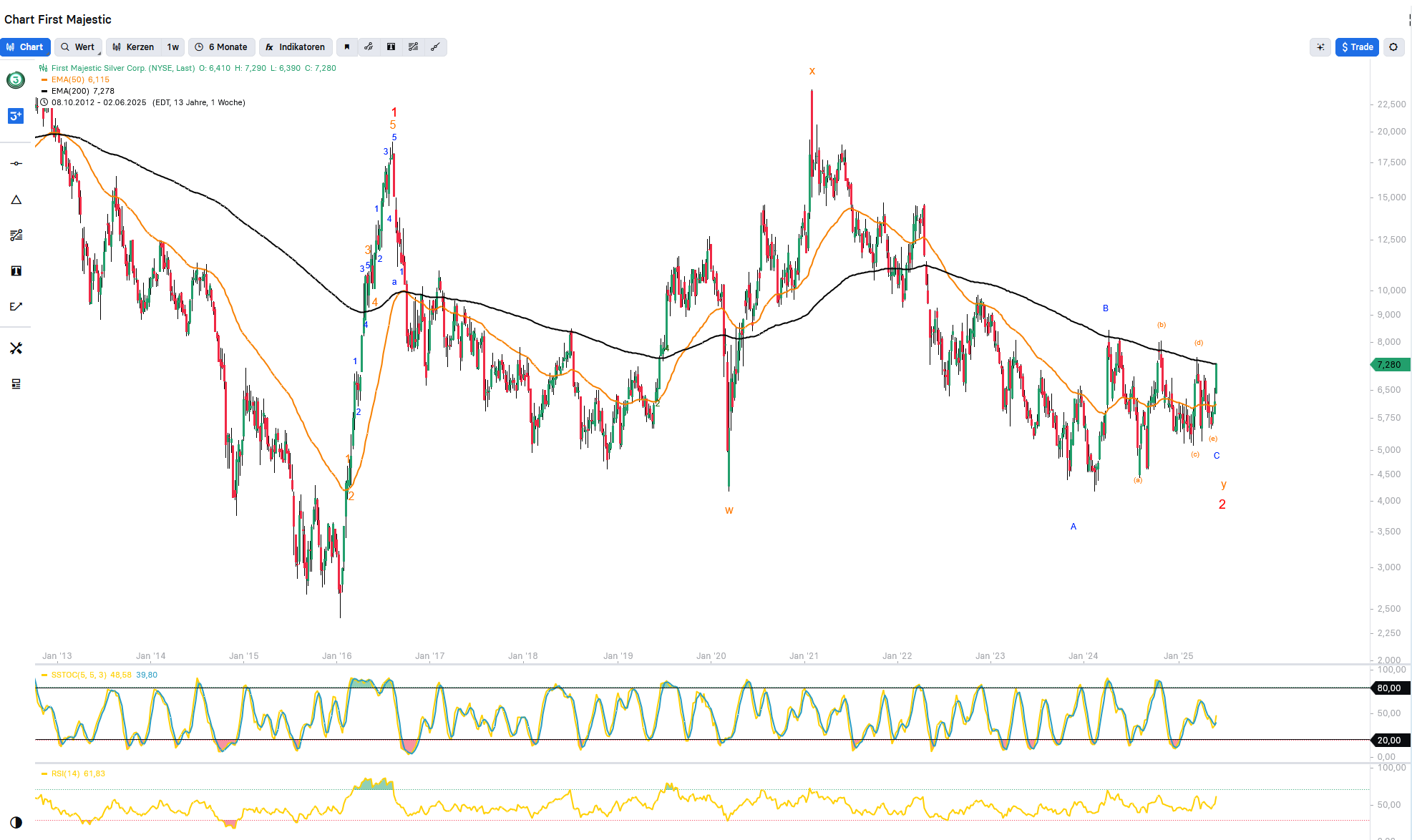The height and width of the screenshot is (840, 1412).
Task: Select the horizontal line drawing tool
Action: coord(16,164)
